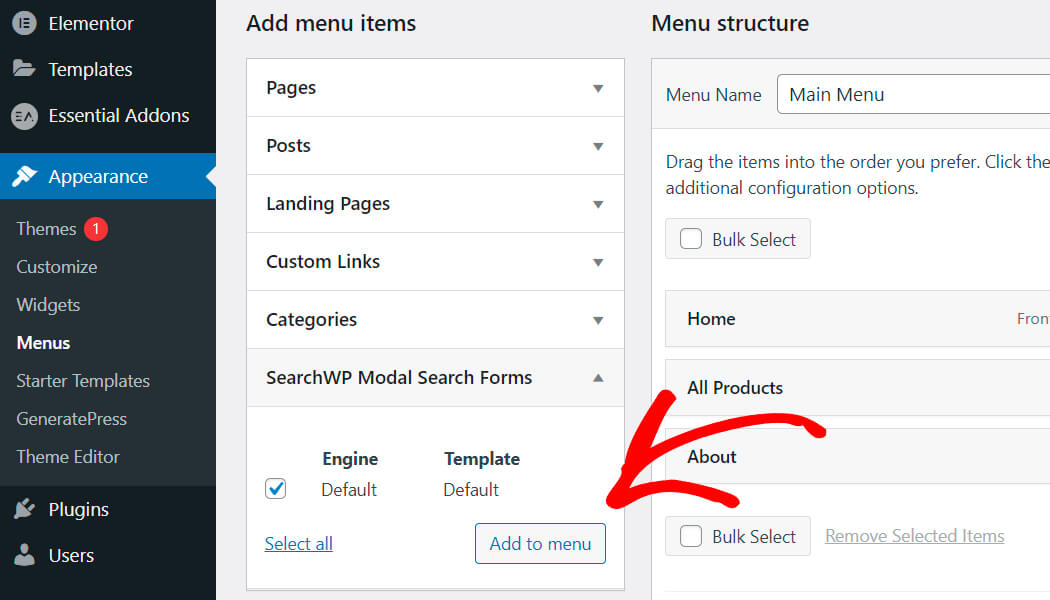Click the Users person icon

(24, 555)
